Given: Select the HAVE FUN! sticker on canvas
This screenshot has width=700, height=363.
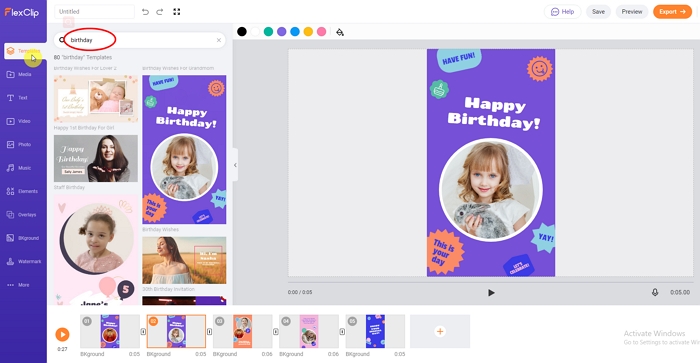Looking at the screenshot, I should coord(459,59).
